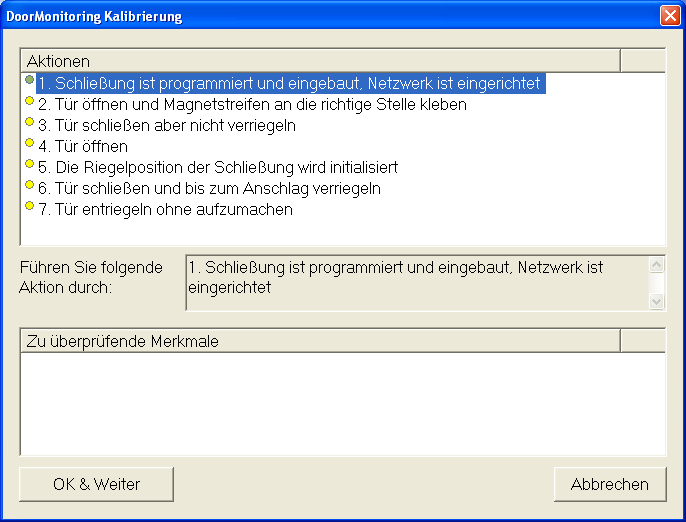This screenshot has height=522, width=686.
Task: Click yellow dot next to step 7 entriegeln
Action: (x=29, y=206)
